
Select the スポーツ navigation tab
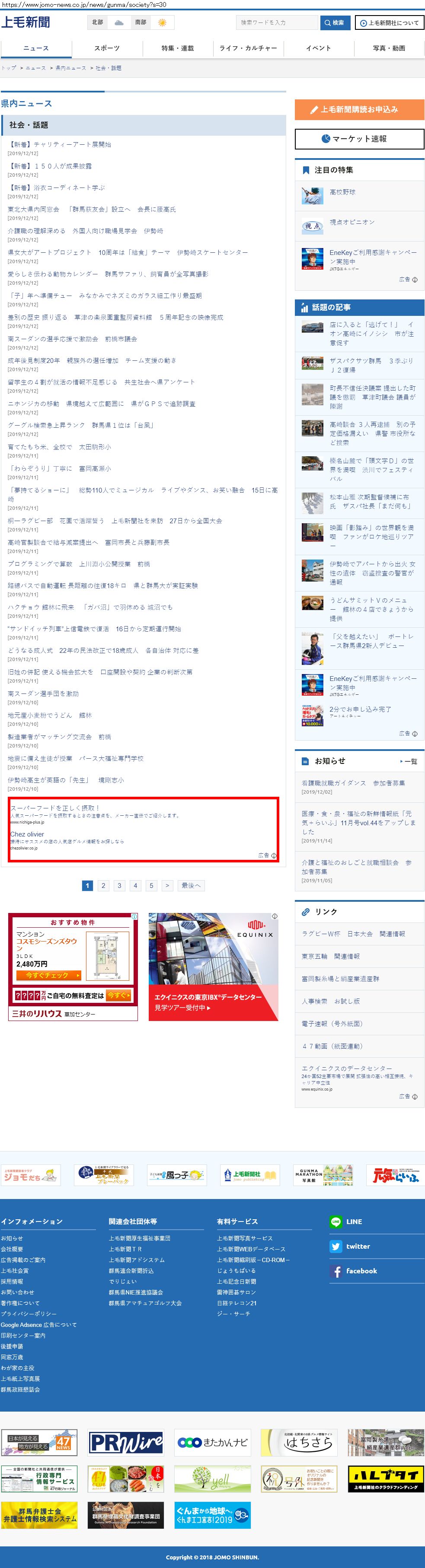pyautogui.click(x=106, y=48)
